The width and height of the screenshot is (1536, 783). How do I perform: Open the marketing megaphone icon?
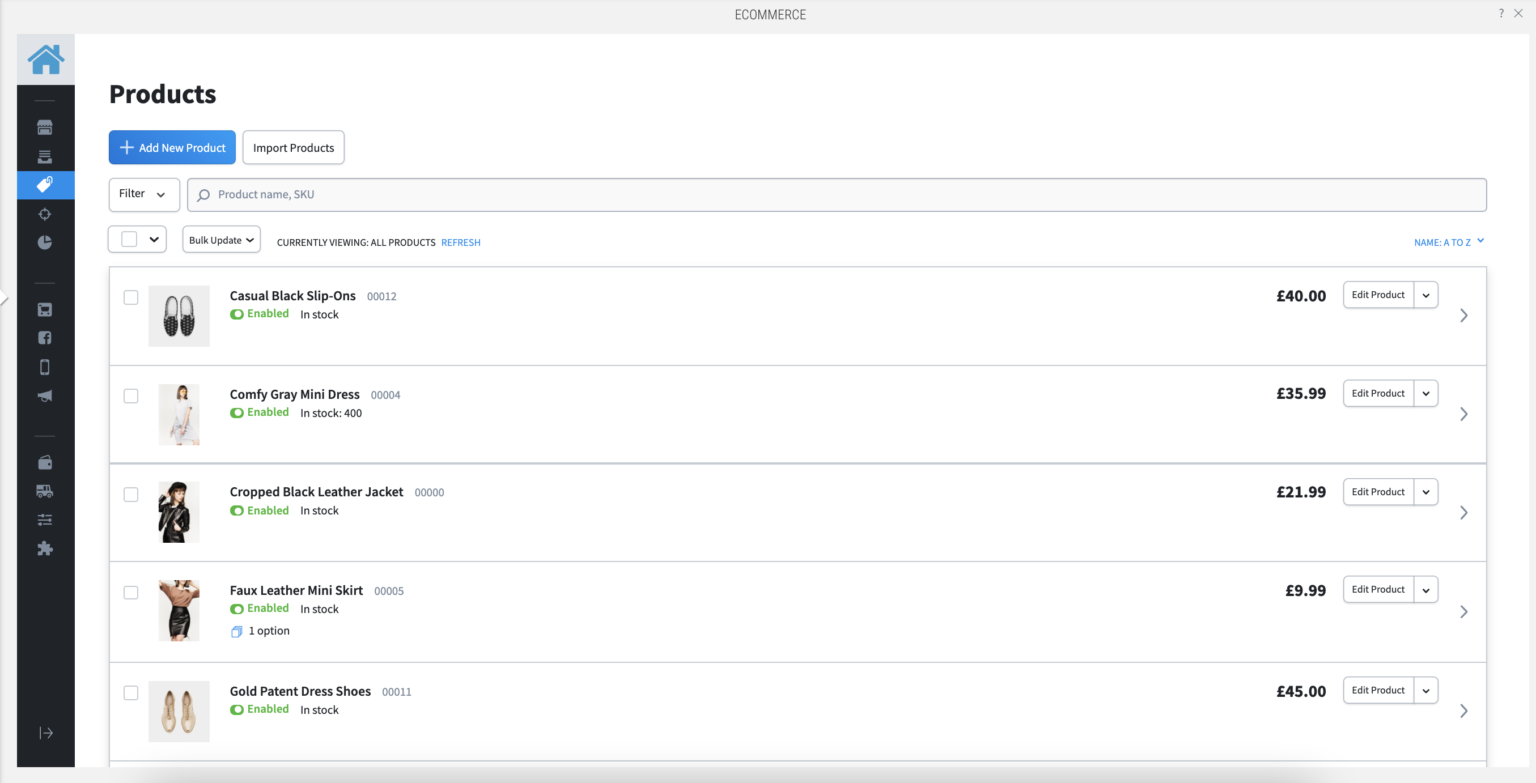pyautogui.click(x=45, y=395)
